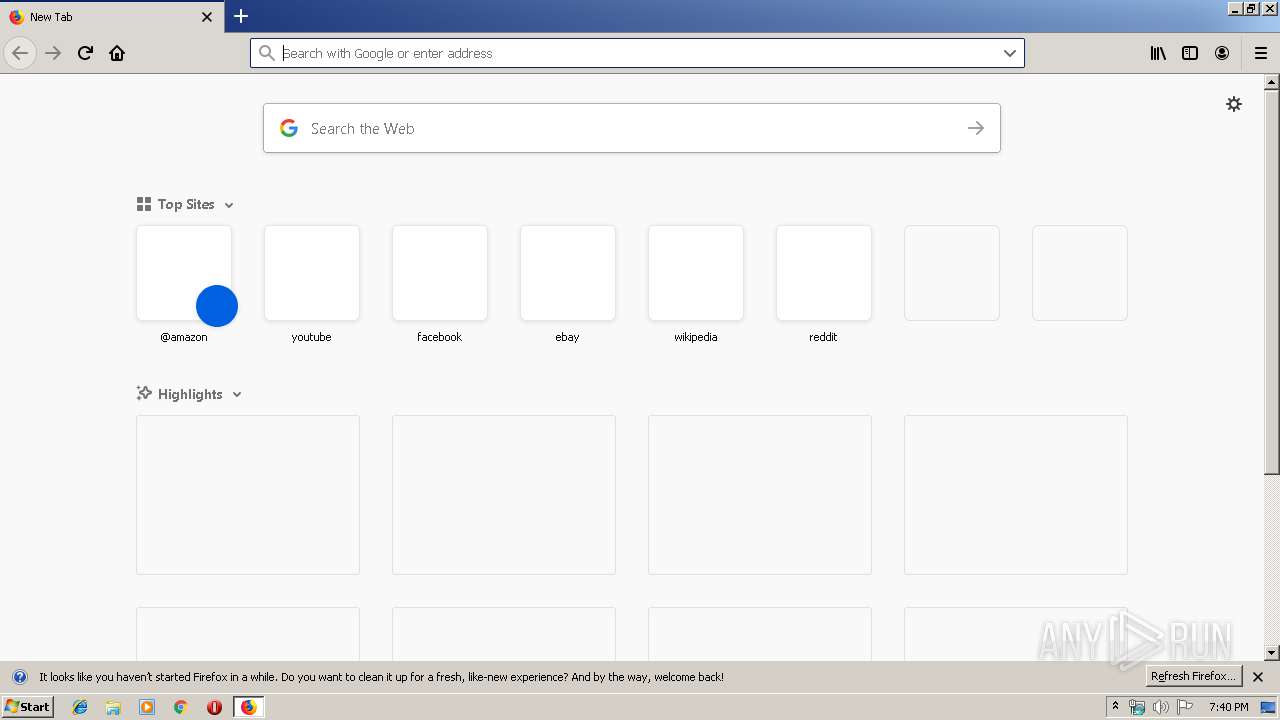1280x720 pixels.
Task: Click the 7:40 PM clock
Action: [1228, 707]
